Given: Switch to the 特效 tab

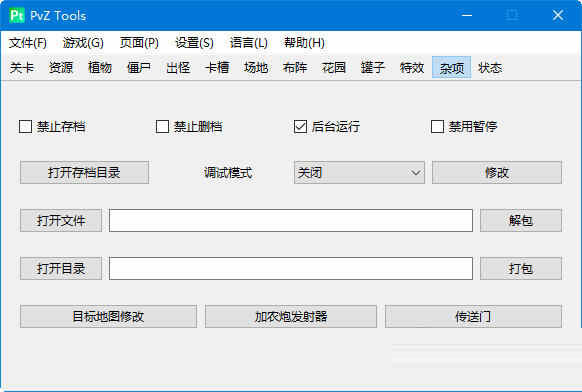Looking at the screenshot, I should (412, 68).
